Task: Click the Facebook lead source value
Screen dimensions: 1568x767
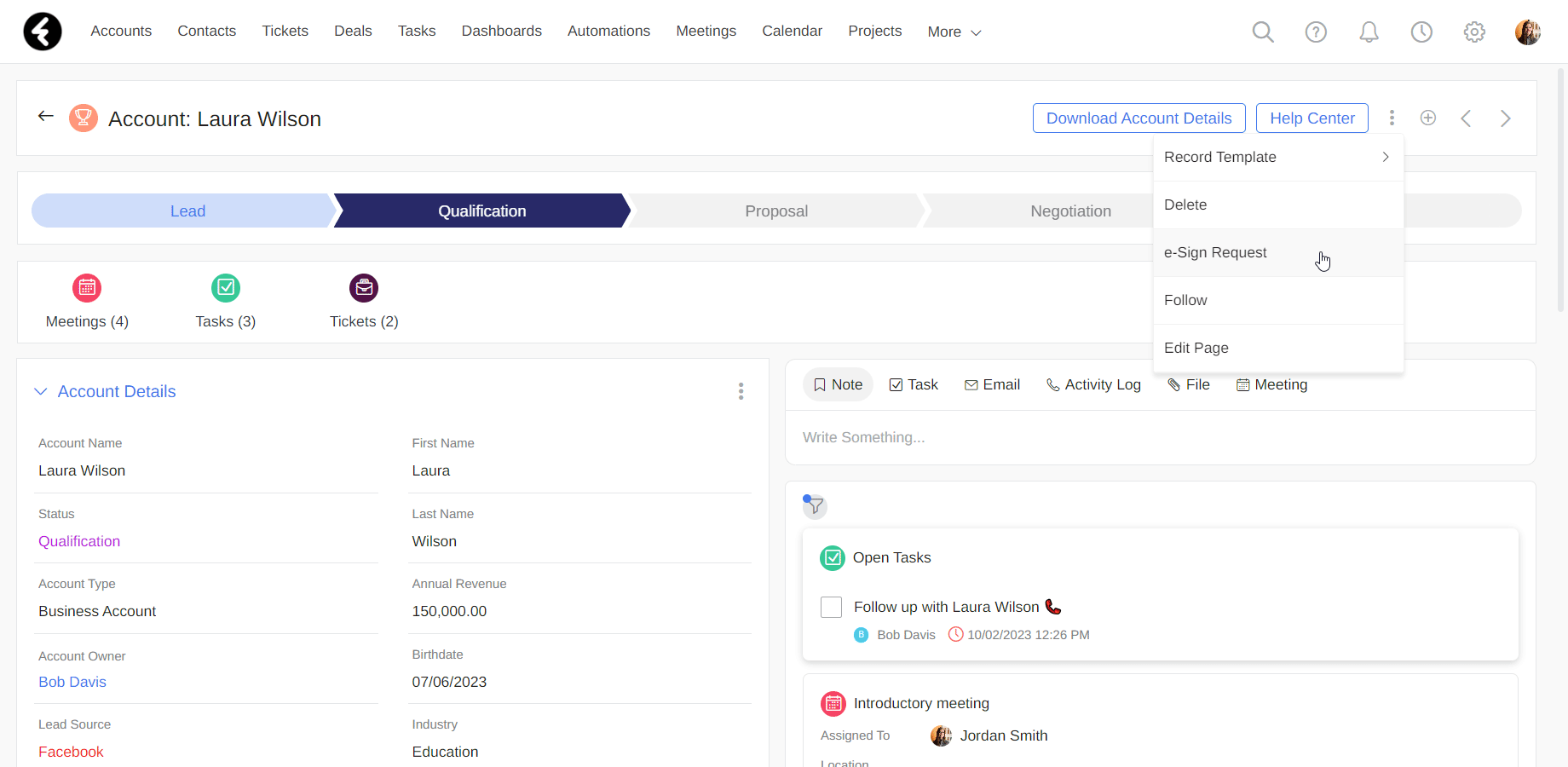Action: [71, 752]
